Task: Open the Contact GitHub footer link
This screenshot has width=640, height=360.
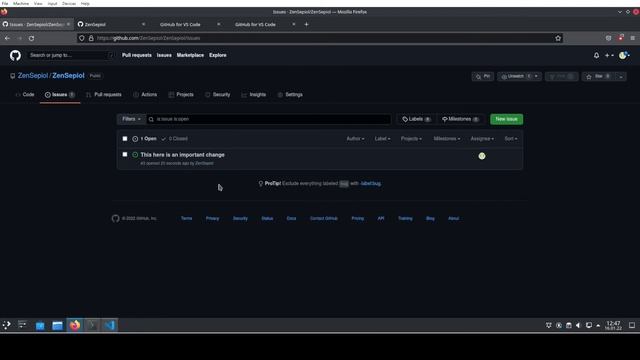Action: (x=324, y=218)
